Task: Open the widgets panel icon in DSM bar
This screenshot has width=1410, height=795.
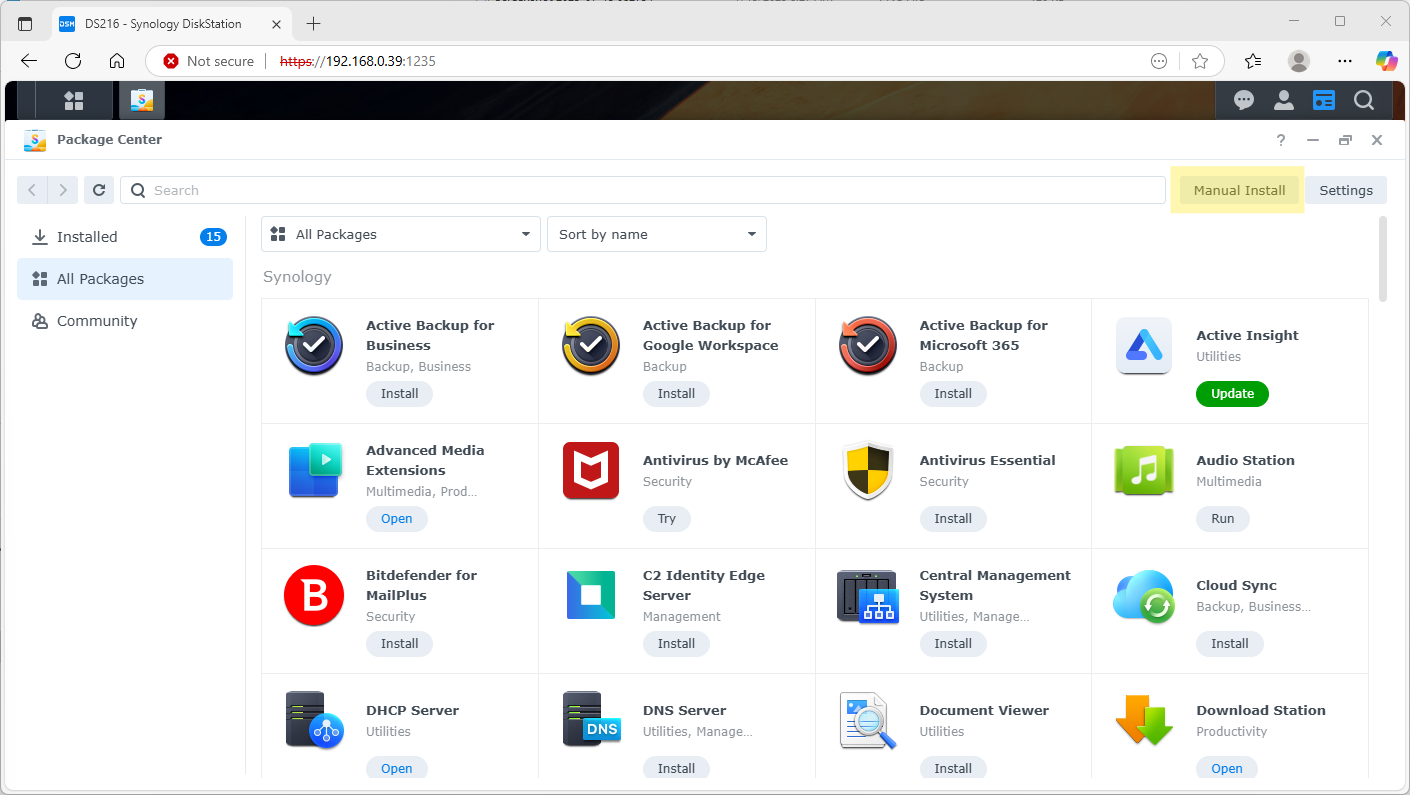Action: (1323, 100)
